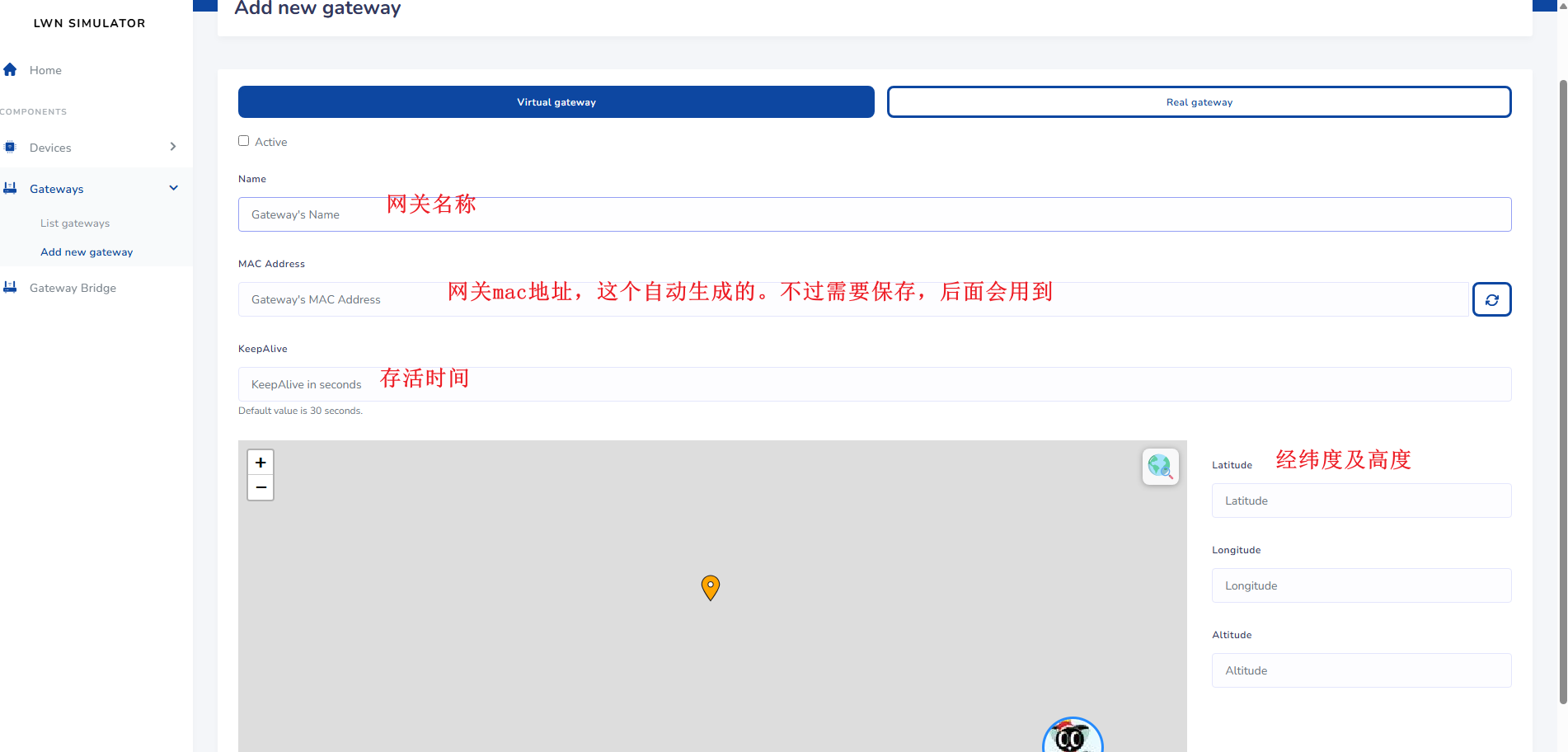This screenshot has height=752, width=1568.
Task: Click the Home icon in sidebar
Action: (x=10, y=70)
